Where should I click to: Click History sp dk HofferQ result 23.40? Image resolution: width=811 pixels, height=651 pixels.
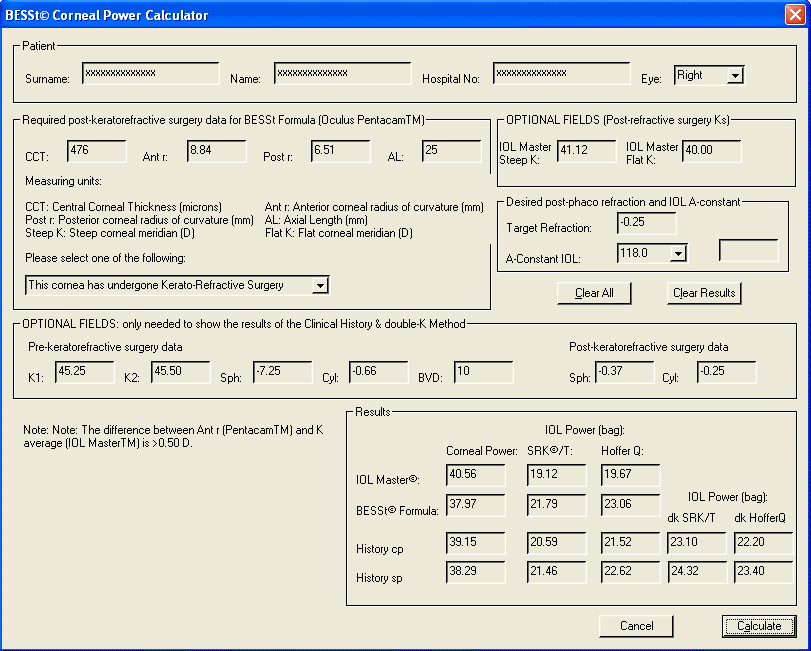[x=763, y=572]
